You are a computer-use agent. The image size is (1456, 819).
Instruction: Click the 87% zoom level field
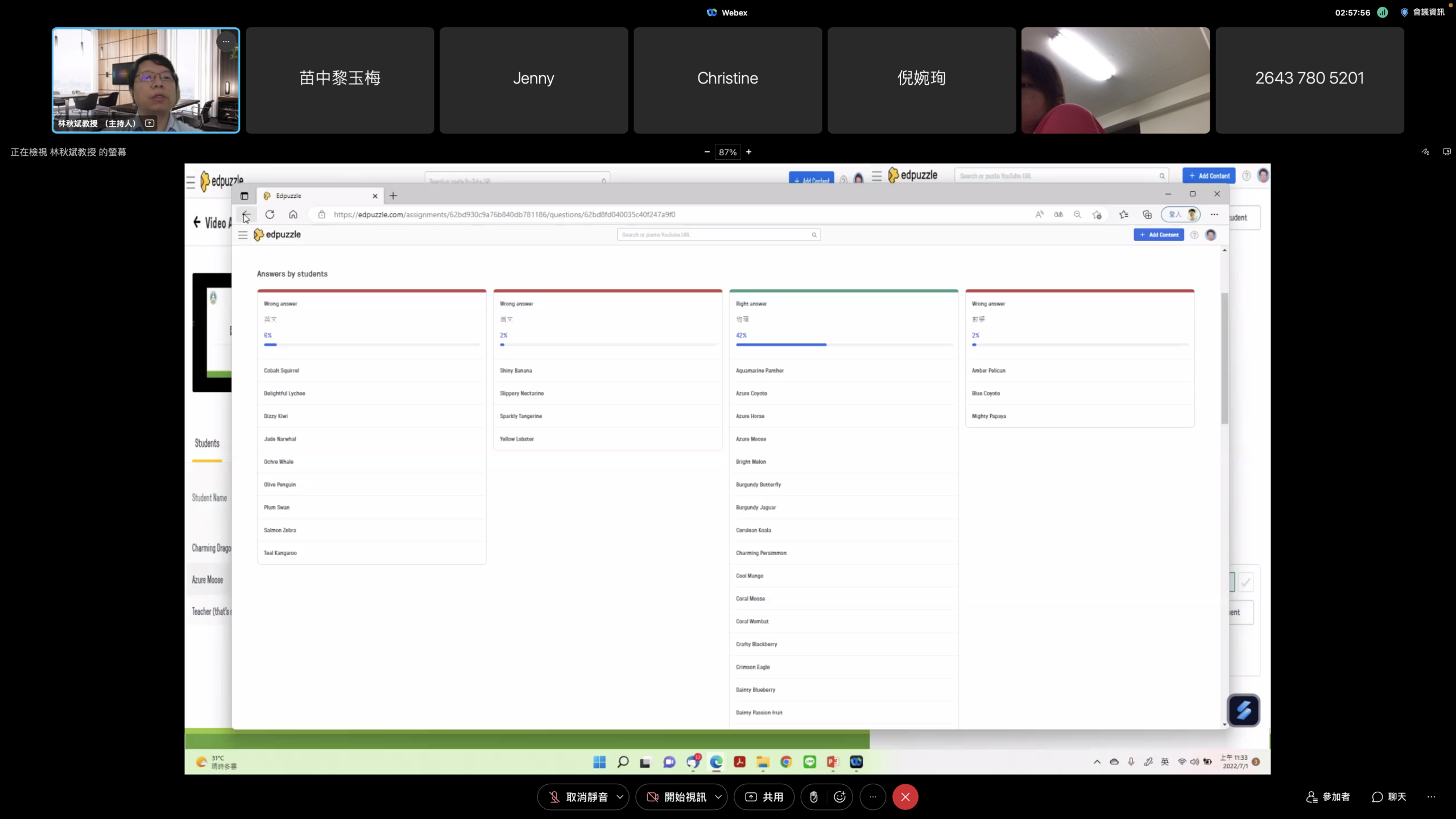[727, 152]
